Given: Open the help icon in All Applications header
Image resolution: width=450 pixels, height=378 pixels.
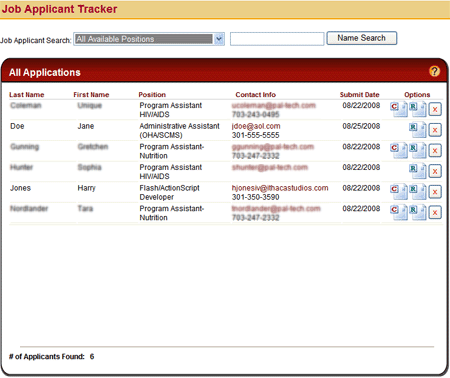Looking at the screenshot, I should pos(434,71).
